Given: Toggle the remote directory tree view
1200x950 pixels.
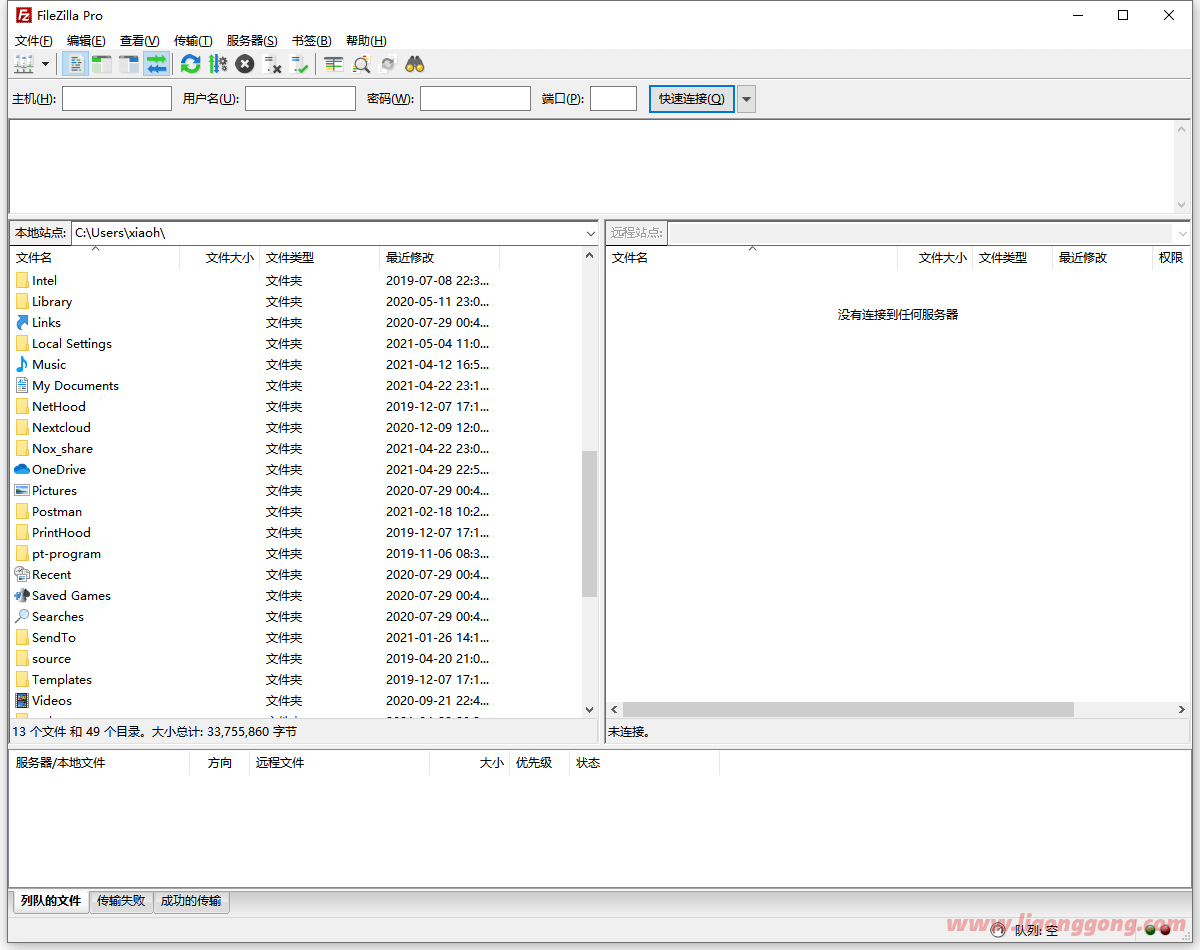Looking at the screenshot, I should point(129,64).
